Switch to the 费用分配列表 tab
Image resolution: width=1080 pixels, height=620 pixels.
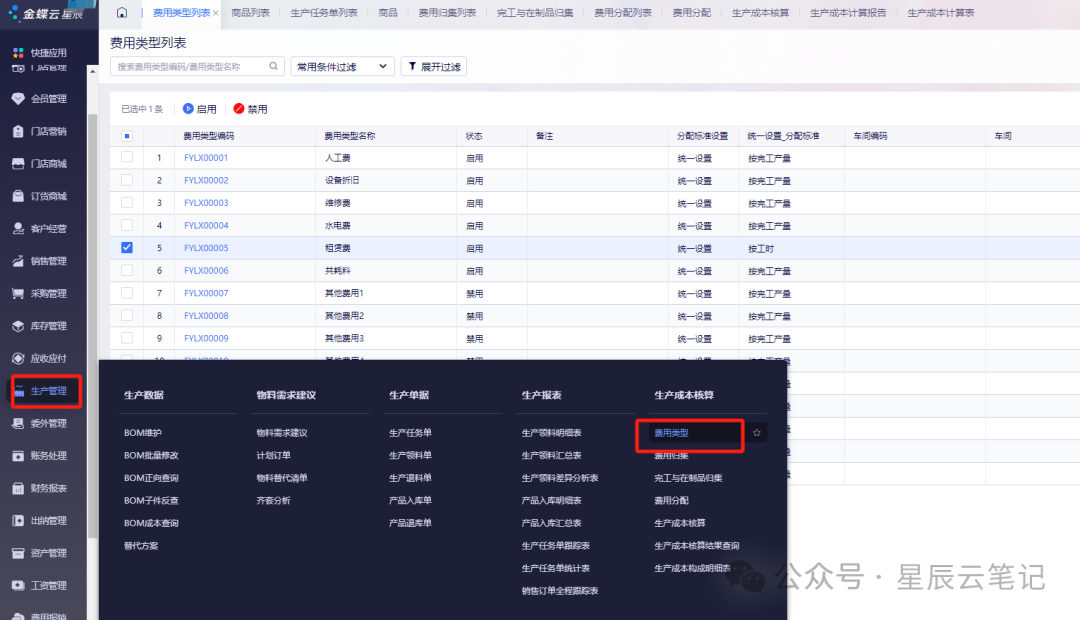[623, 12]
